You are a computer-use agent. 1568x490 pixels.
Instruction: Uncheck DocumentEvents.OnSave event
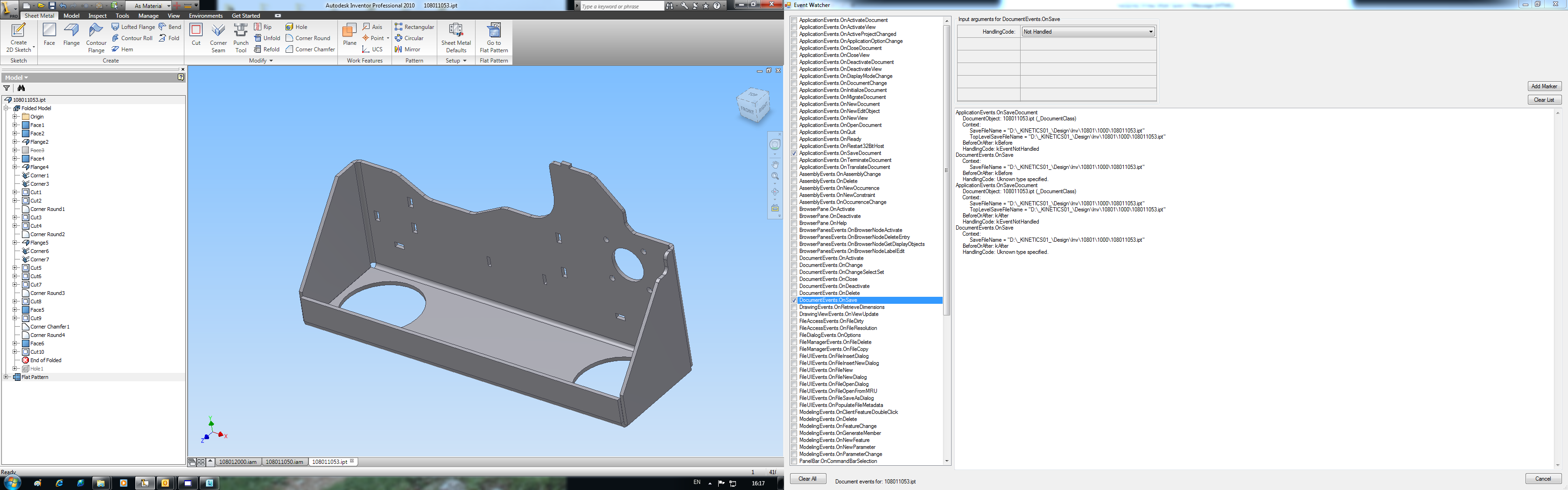(794, 300)
